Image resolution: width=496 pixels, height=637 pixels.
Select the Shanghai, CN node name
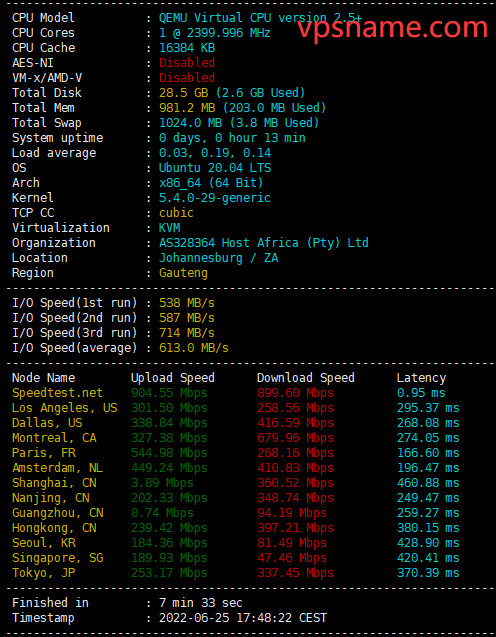tap(54, 483)
